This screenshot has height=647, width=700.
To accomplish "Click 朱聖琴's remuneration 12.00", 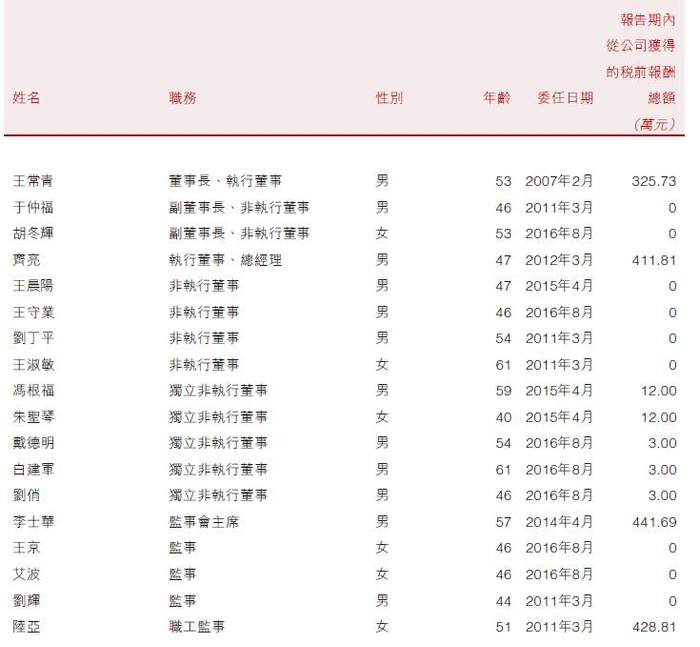I will (659, 417).
